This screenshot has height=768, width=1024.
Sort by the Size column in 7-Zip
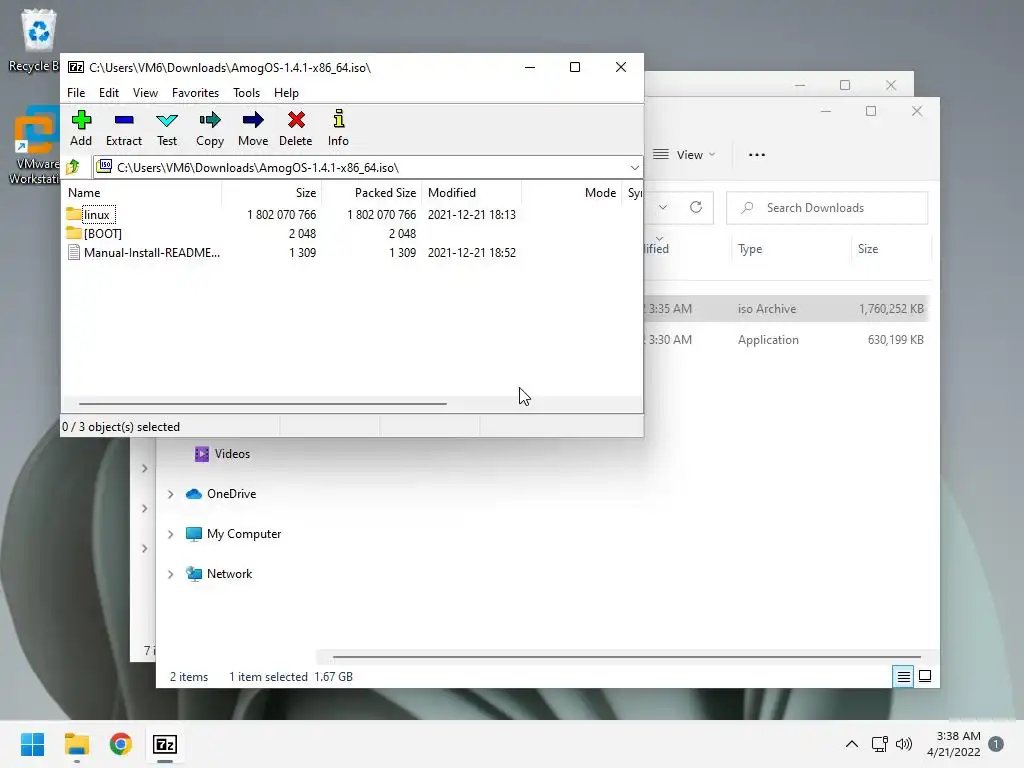(272, 193)
